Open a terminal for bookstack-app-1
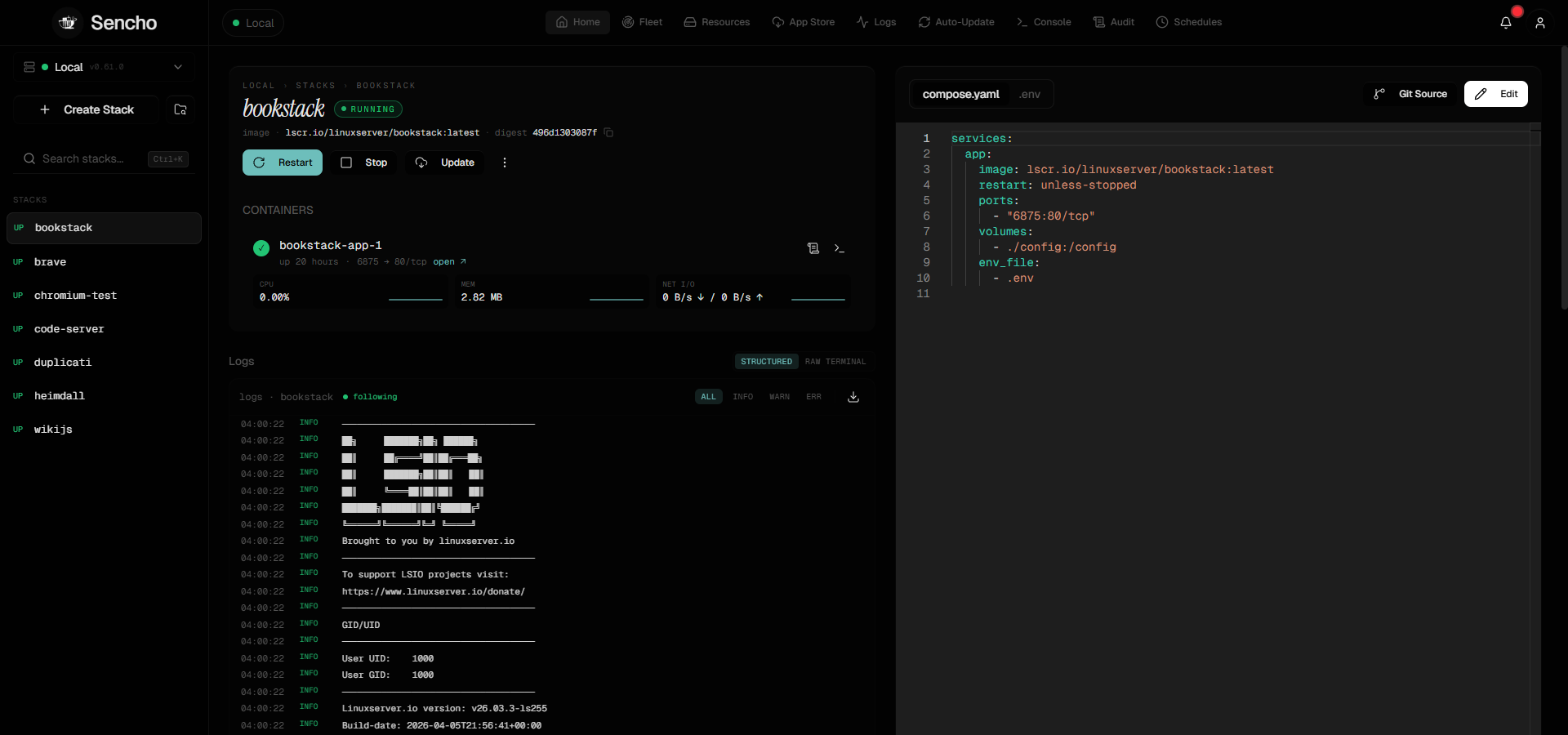The image size is (1568, 735). (x=839, y=248)
